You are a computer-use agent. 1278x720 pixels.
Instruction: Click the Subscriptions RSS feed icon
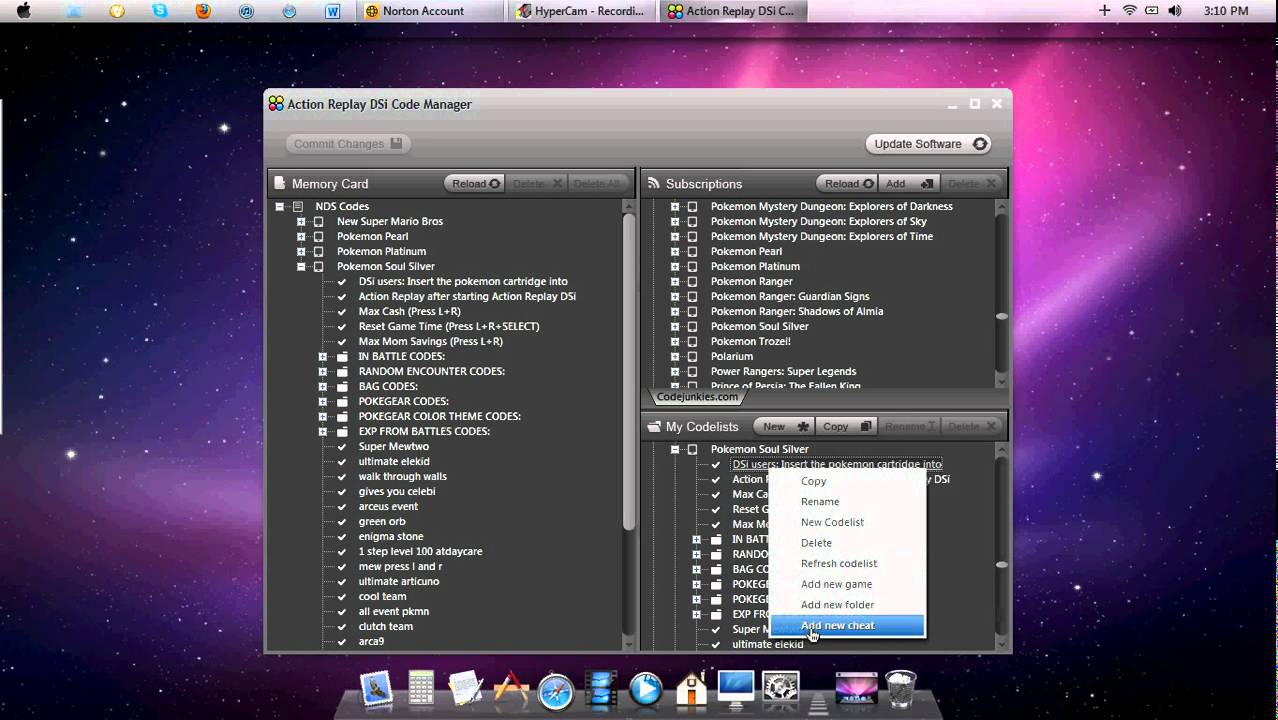coord(654,183)
